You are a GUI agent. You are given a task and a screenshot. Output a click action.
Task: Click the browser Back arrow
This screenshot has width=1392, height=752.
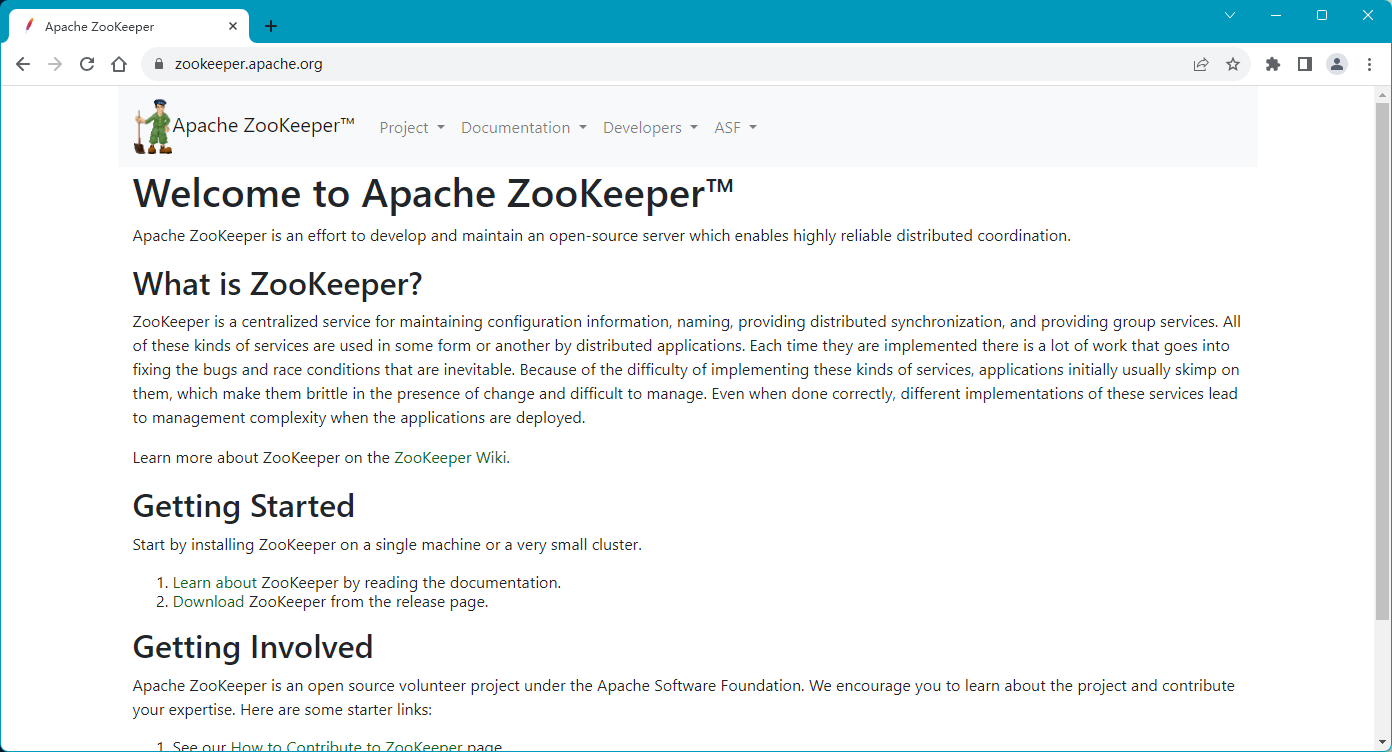[23, 64]
